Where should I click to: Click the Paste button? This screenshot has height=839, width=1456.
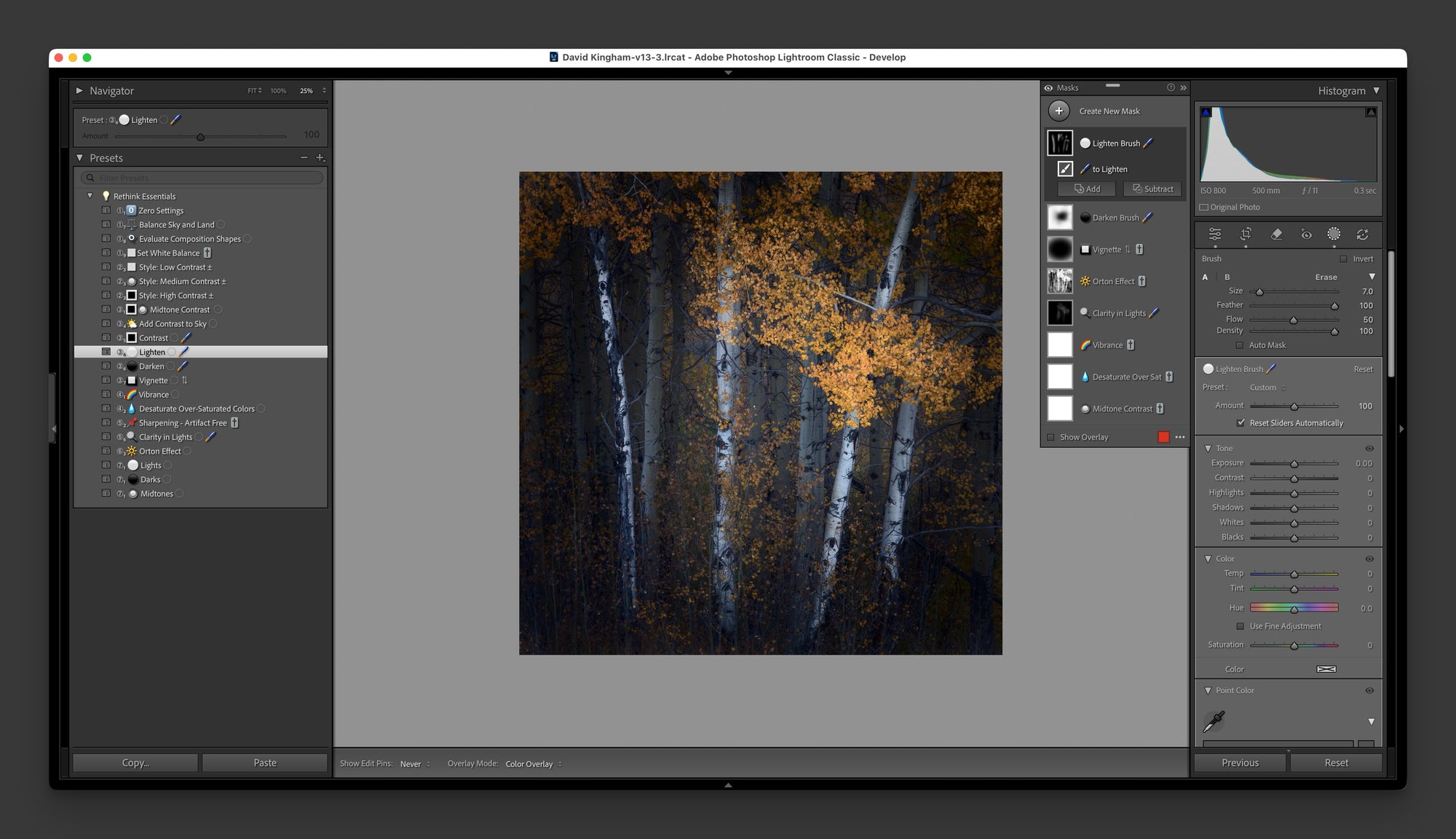click(265, 763)
